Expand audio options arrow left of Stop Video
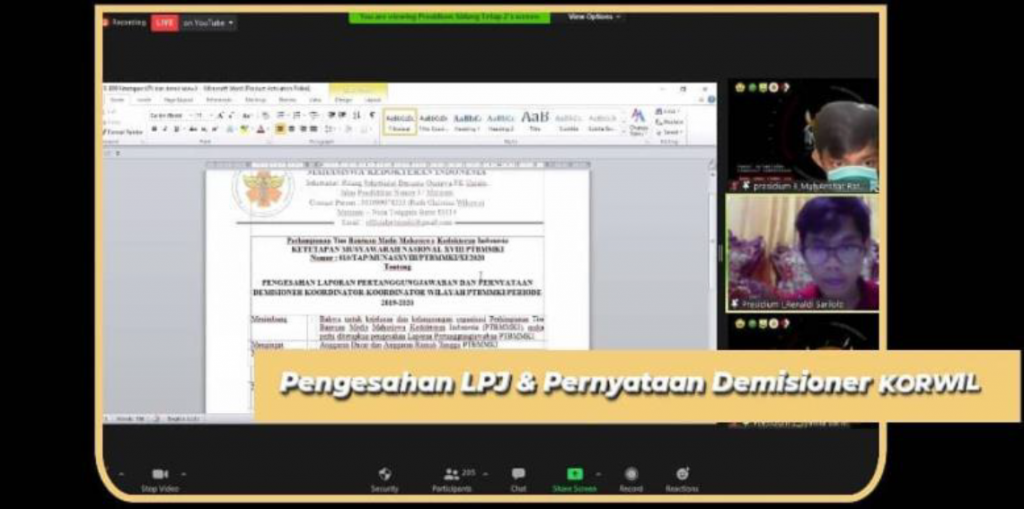 click(x=120, y=474)
